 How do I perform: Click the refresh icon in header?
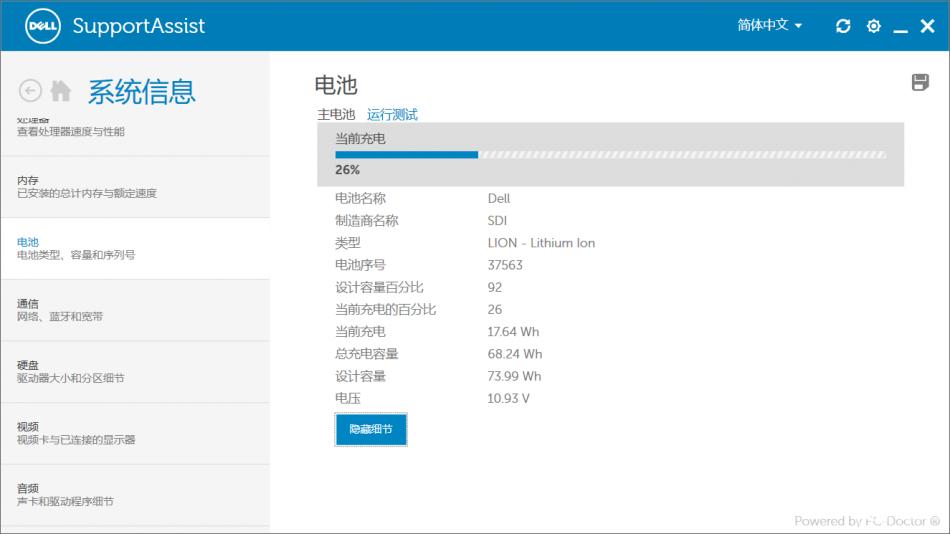pos(843,26)
